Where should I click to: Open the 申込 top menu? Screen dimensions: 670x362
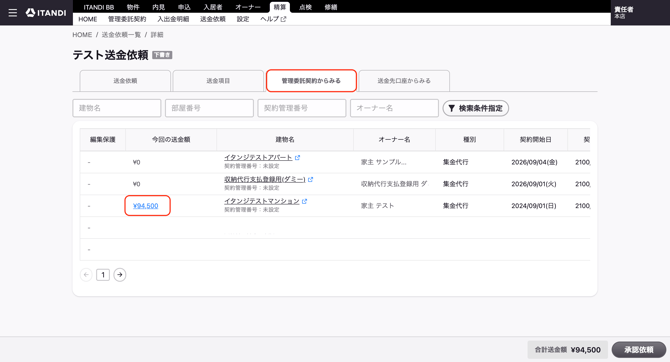coord(184,7)
